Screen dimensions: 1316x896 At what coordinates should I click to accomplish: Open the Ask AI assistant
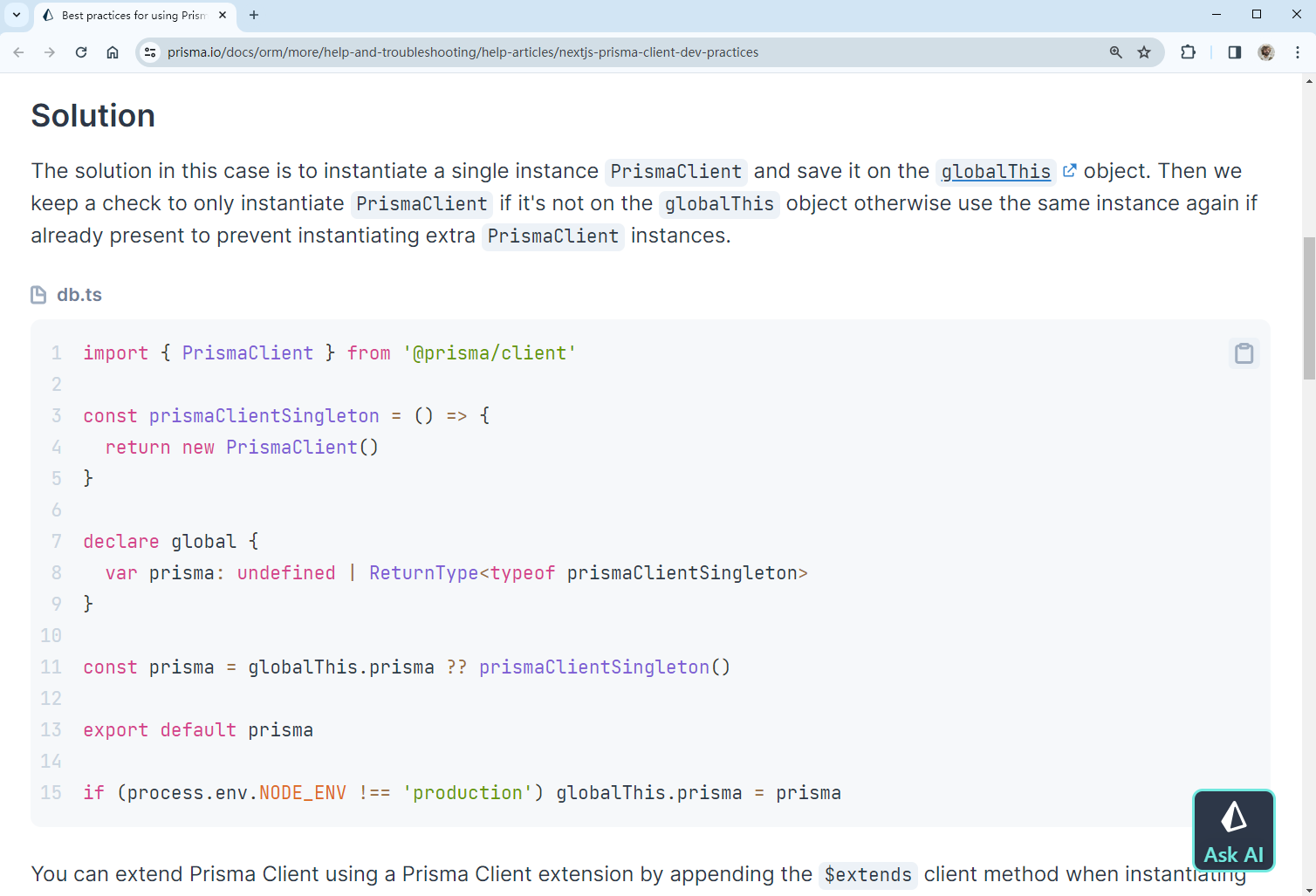[1233, 831]
